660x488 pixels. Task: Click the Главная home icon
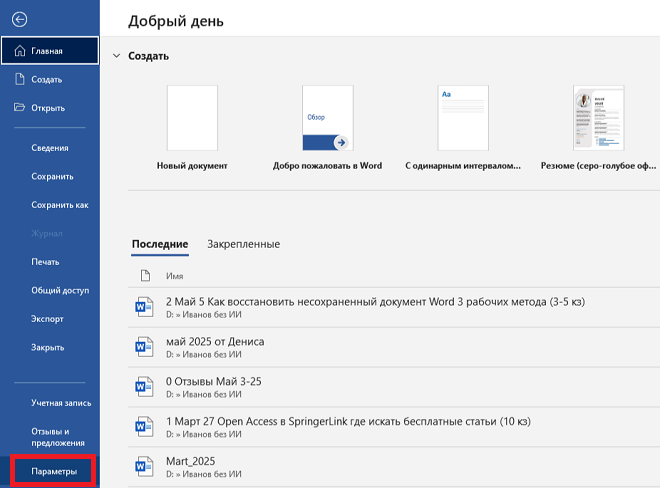[20, 51]
